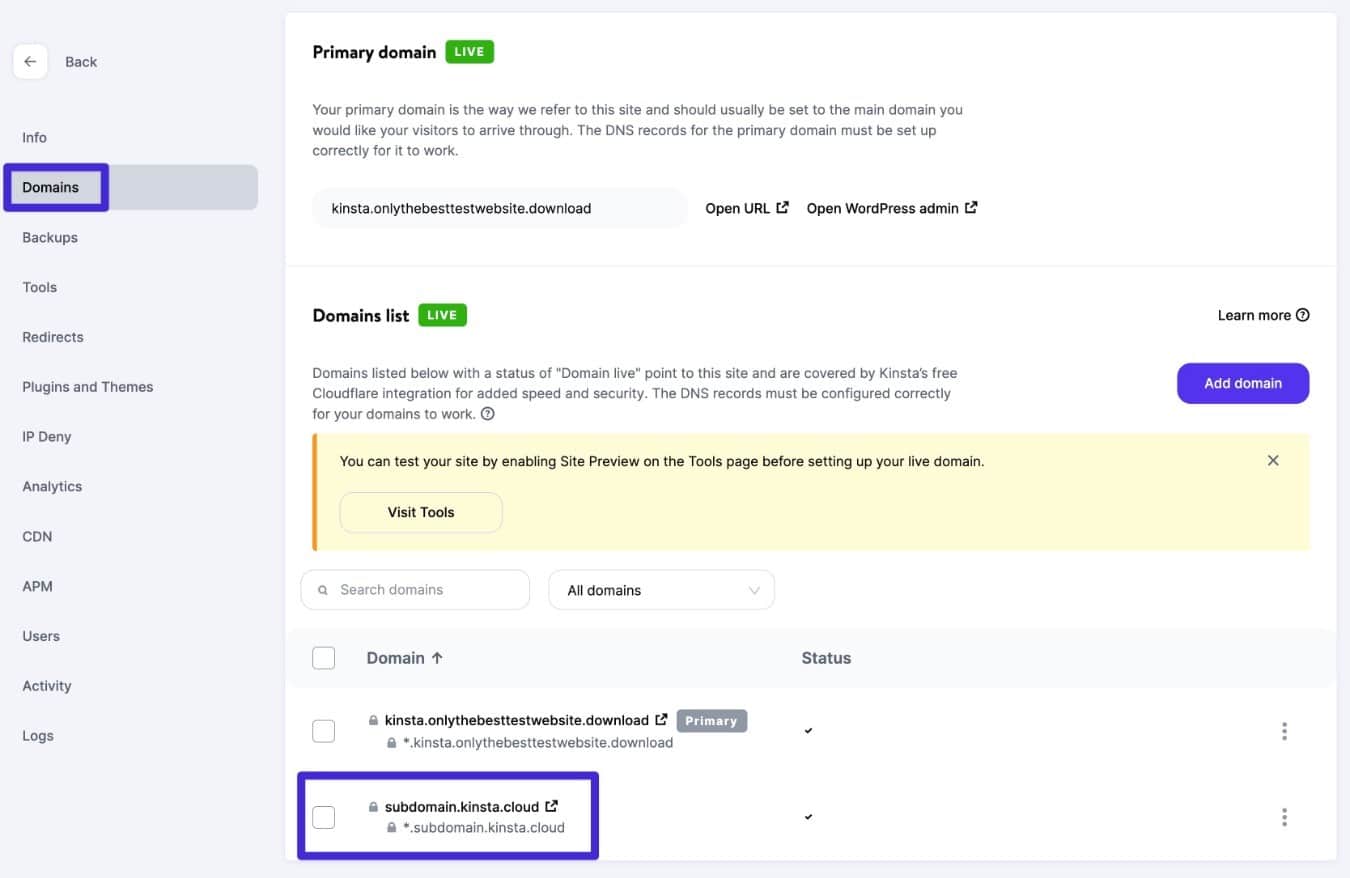Viewport: 1350px width, 878px height.
Task: Dismiss the Site Preview notice banner
Action: (1273, 460)
